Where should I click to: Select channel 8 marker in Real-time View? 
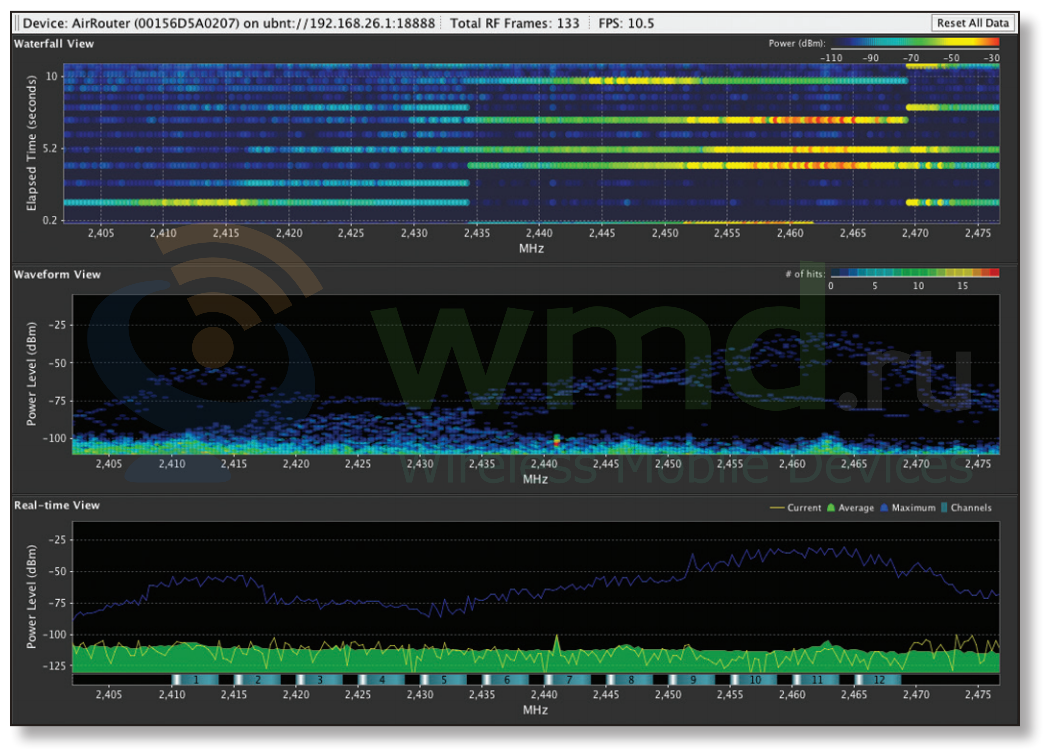coord(629,680)
